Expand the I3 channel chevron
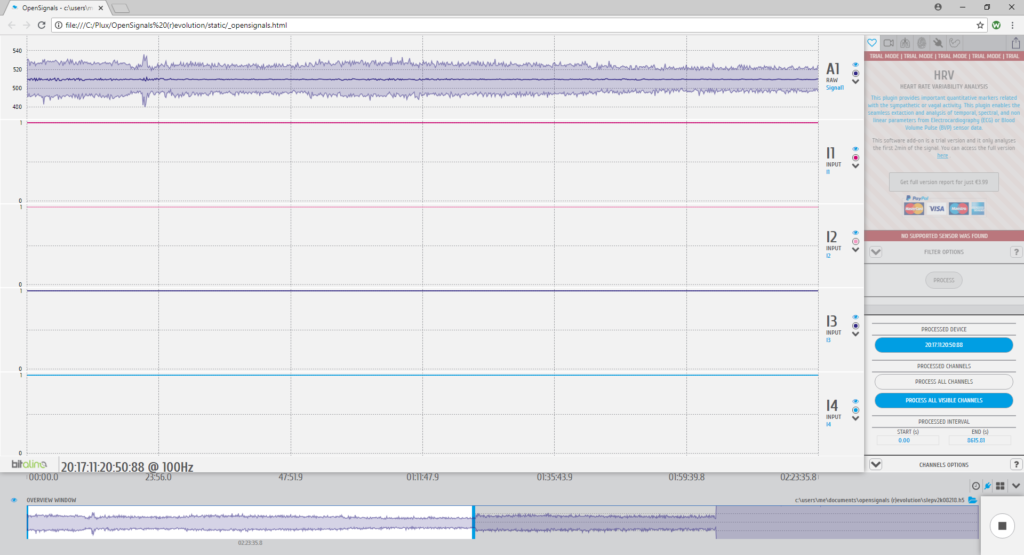1024x555 pixels. tap(855, 334)
